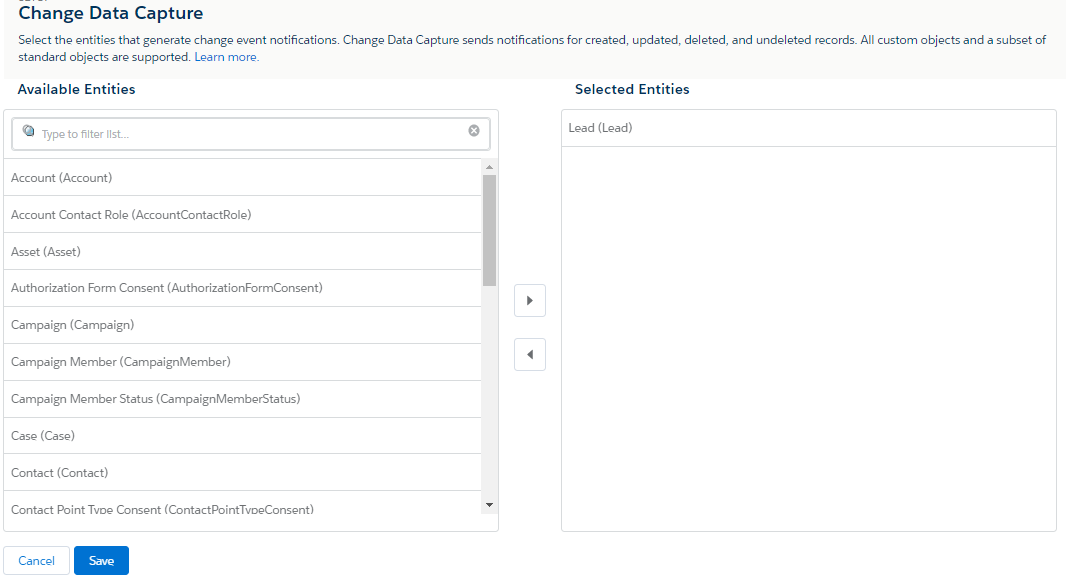Screen dimensions: 1066x580
Task: Cancel the entity selection changes
Action: (36, 560)
